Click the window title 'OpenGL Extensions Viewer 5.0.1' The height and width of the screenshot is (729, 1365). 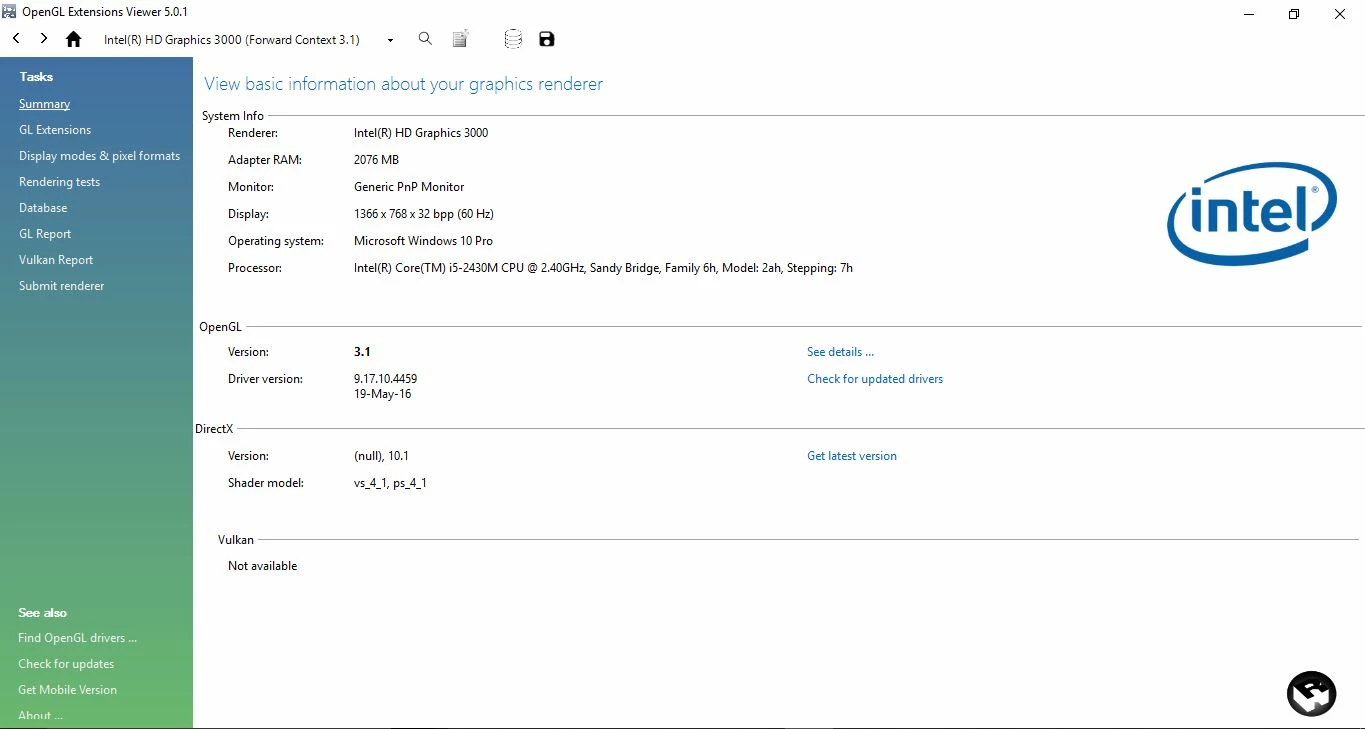tap(105, 12)
